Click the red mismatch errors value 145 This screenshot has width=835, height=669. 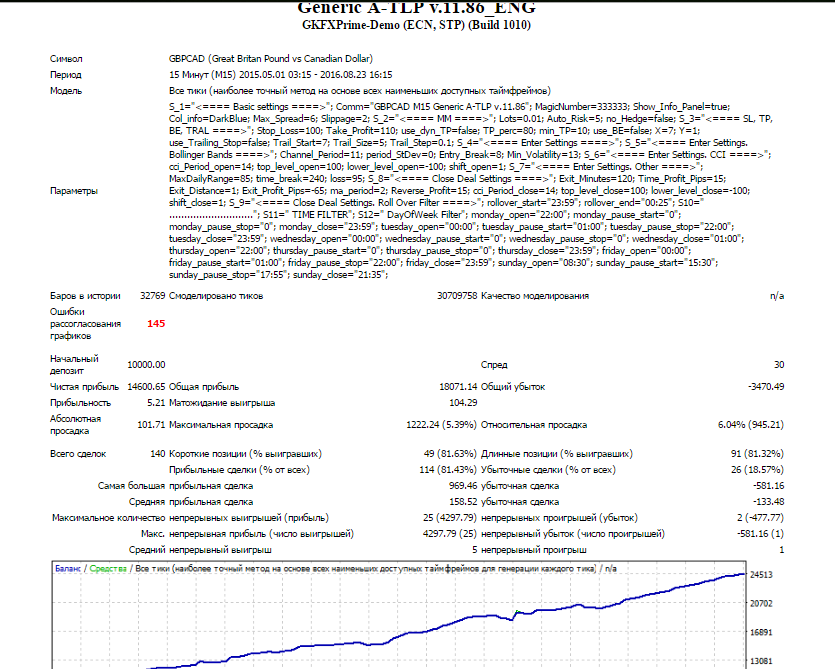click(x=156, y=323)
